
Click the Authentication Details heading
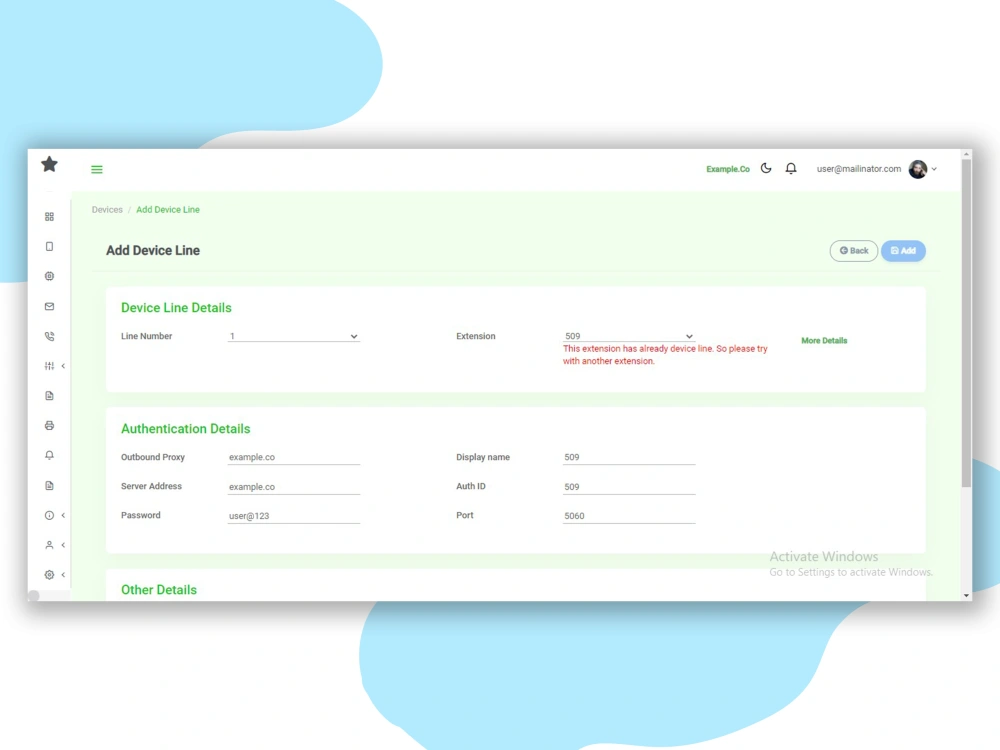click(186, 429)
